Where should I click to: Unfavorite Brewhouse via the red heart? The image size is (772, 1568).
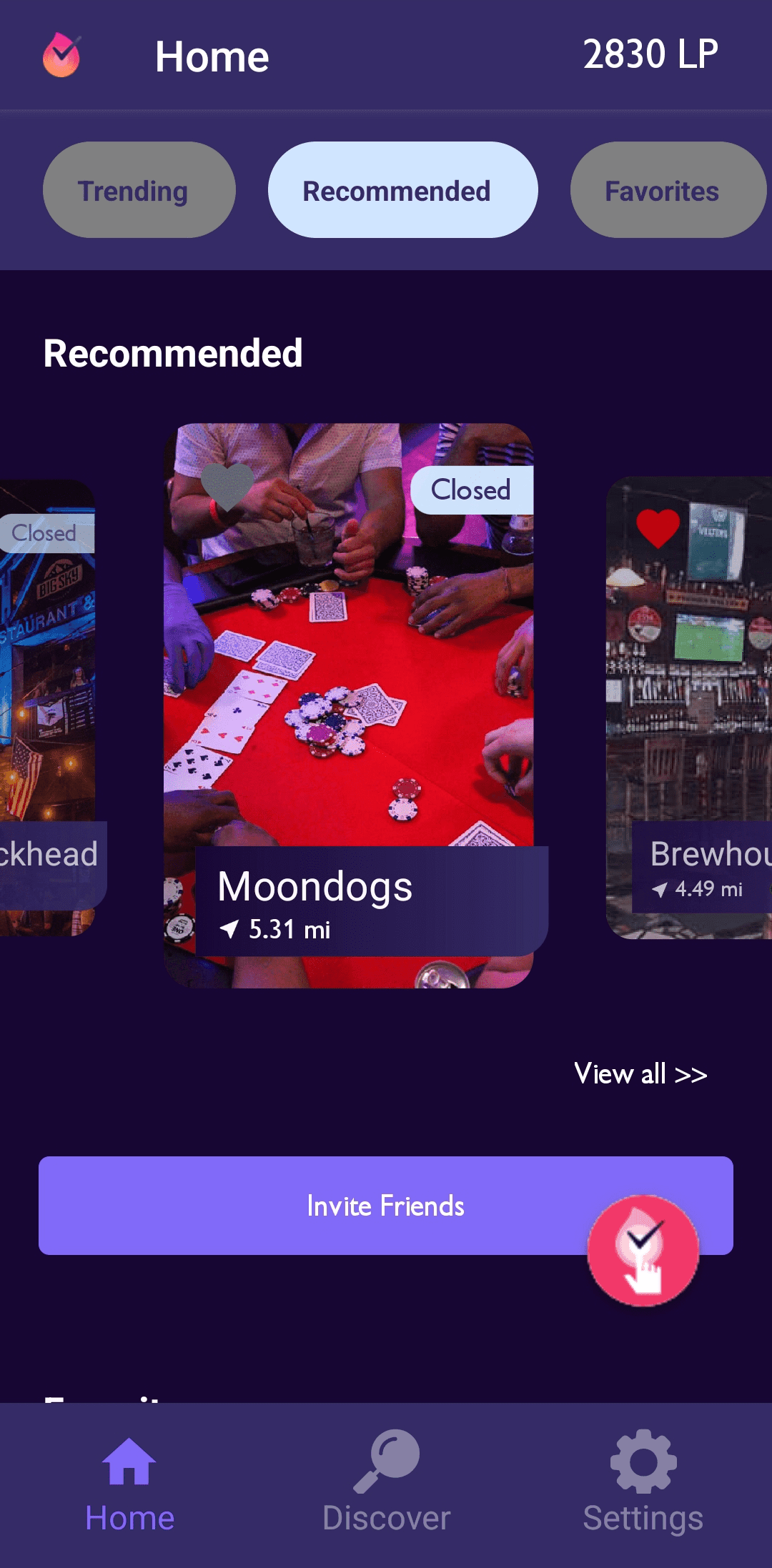pos(658,529)
